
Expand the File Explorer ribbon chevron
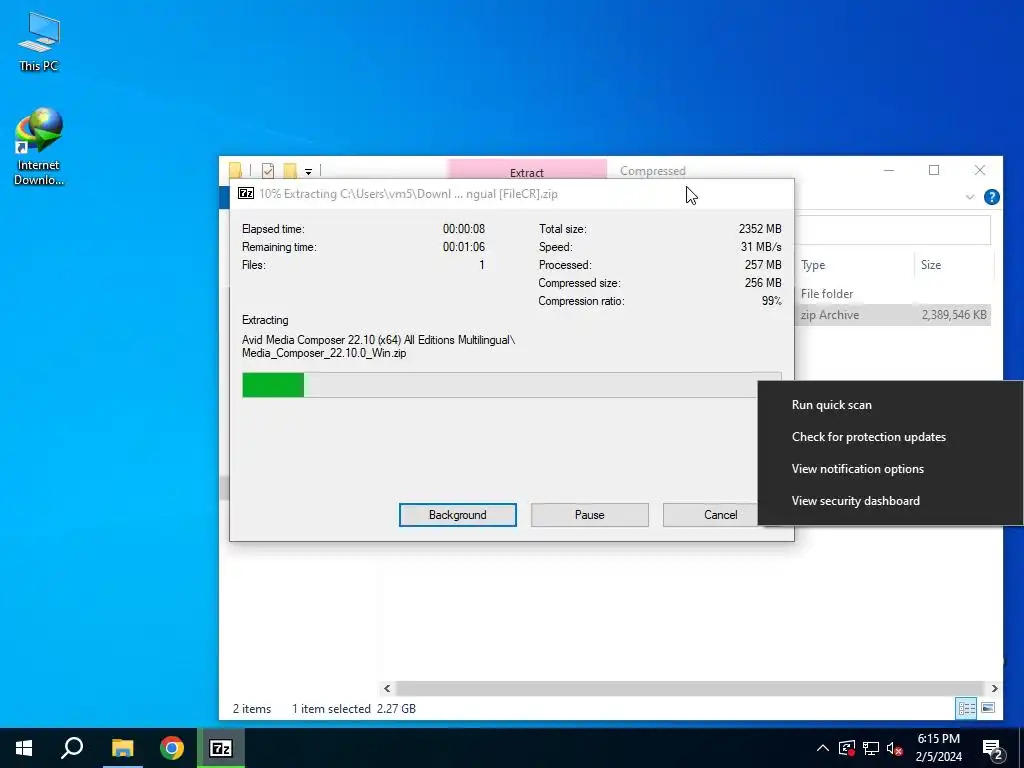(x=970, y=197)
